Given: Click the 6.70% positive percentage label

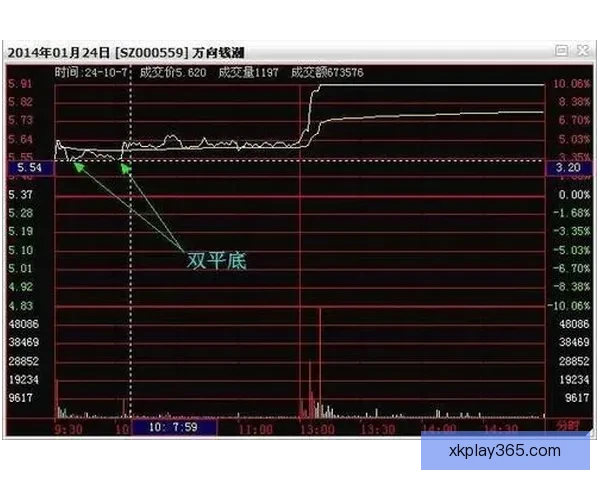Looking at the screenshot, I should [574, 120].
